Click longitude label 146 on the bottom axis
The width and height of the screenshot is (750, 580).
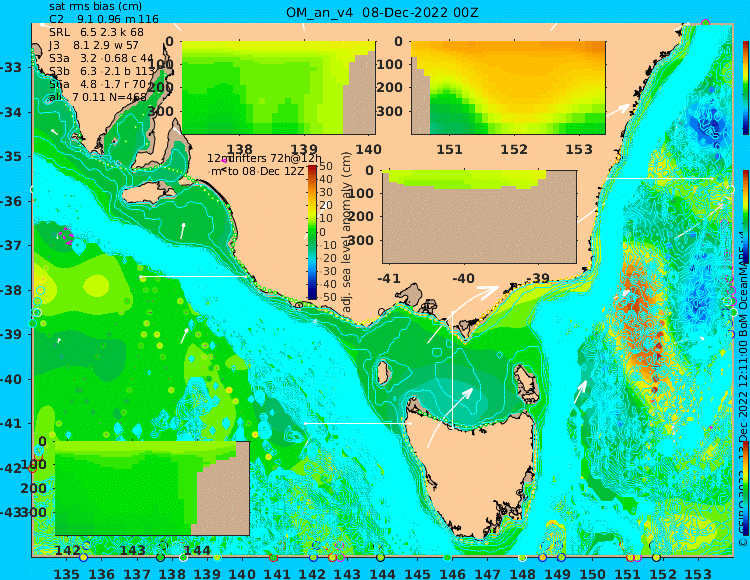tap(452, 574)
